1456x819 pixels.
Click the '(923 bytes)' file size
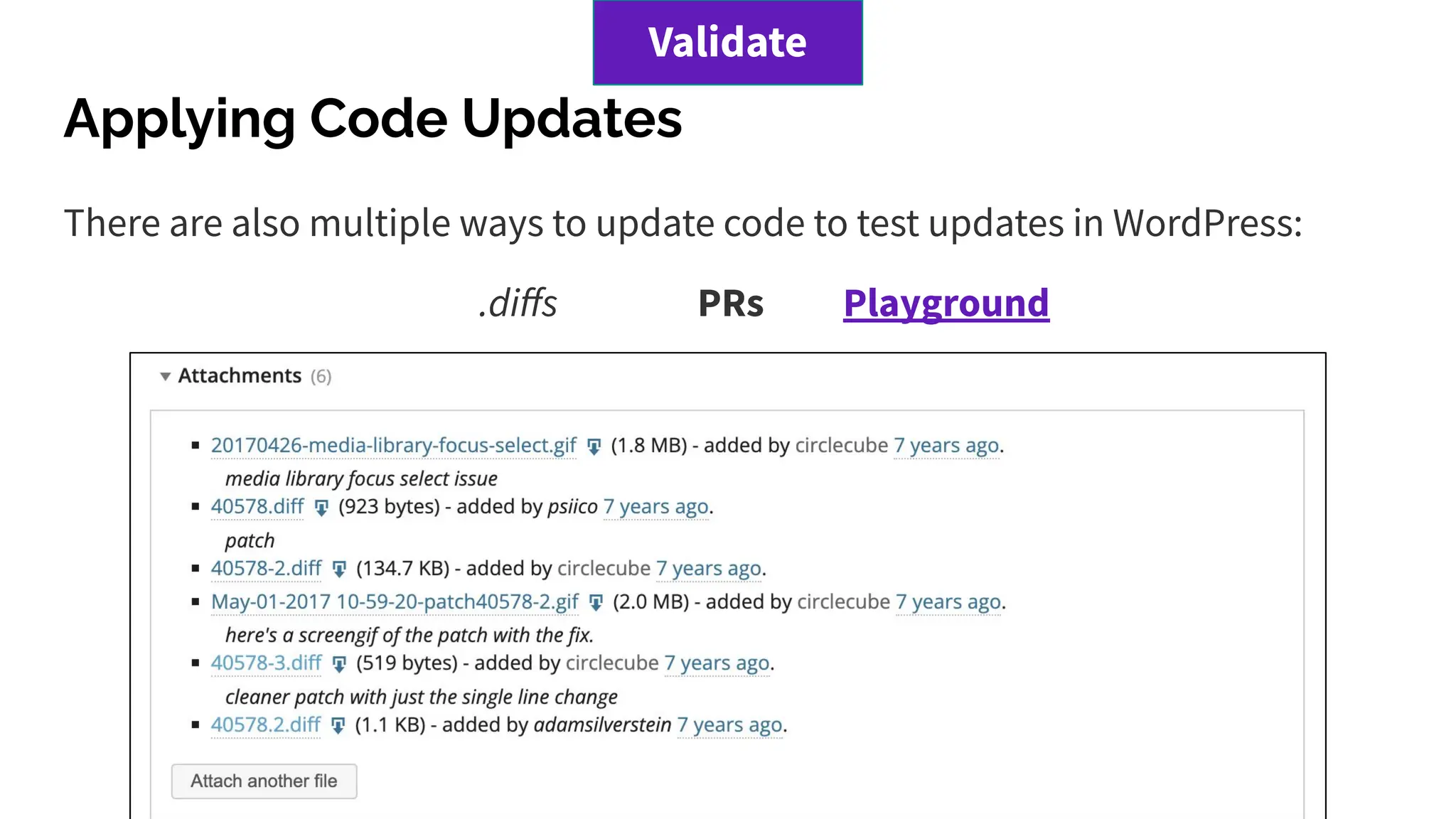click(x=390, y=506)
